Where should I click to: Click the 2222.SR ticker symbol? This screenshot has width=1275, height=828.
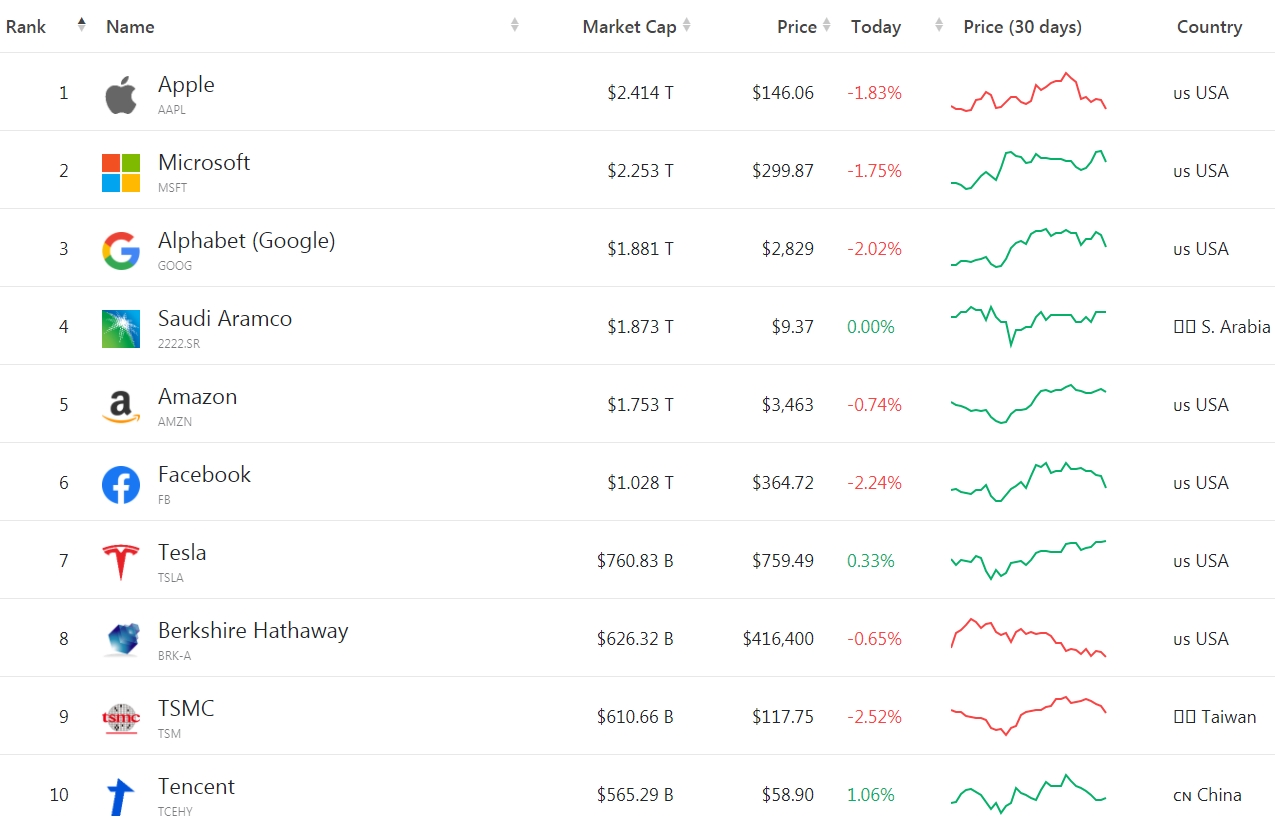[179, 344]
